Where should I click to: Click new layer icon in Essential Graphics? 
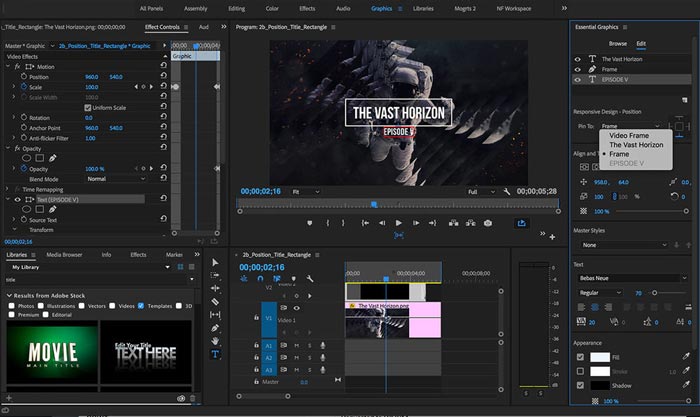pos(684,100)
